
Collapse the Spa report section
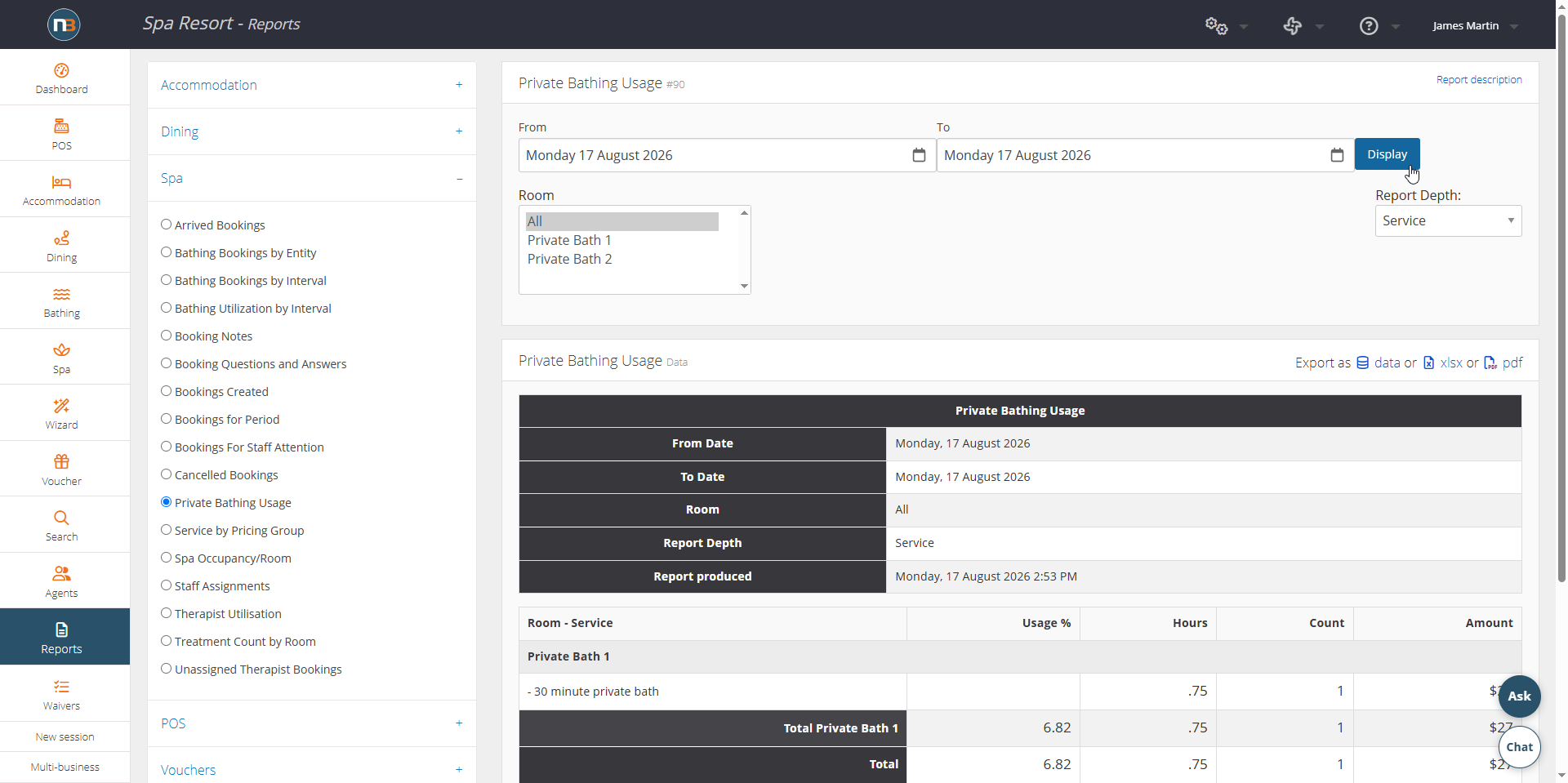[x=312, y=178]
